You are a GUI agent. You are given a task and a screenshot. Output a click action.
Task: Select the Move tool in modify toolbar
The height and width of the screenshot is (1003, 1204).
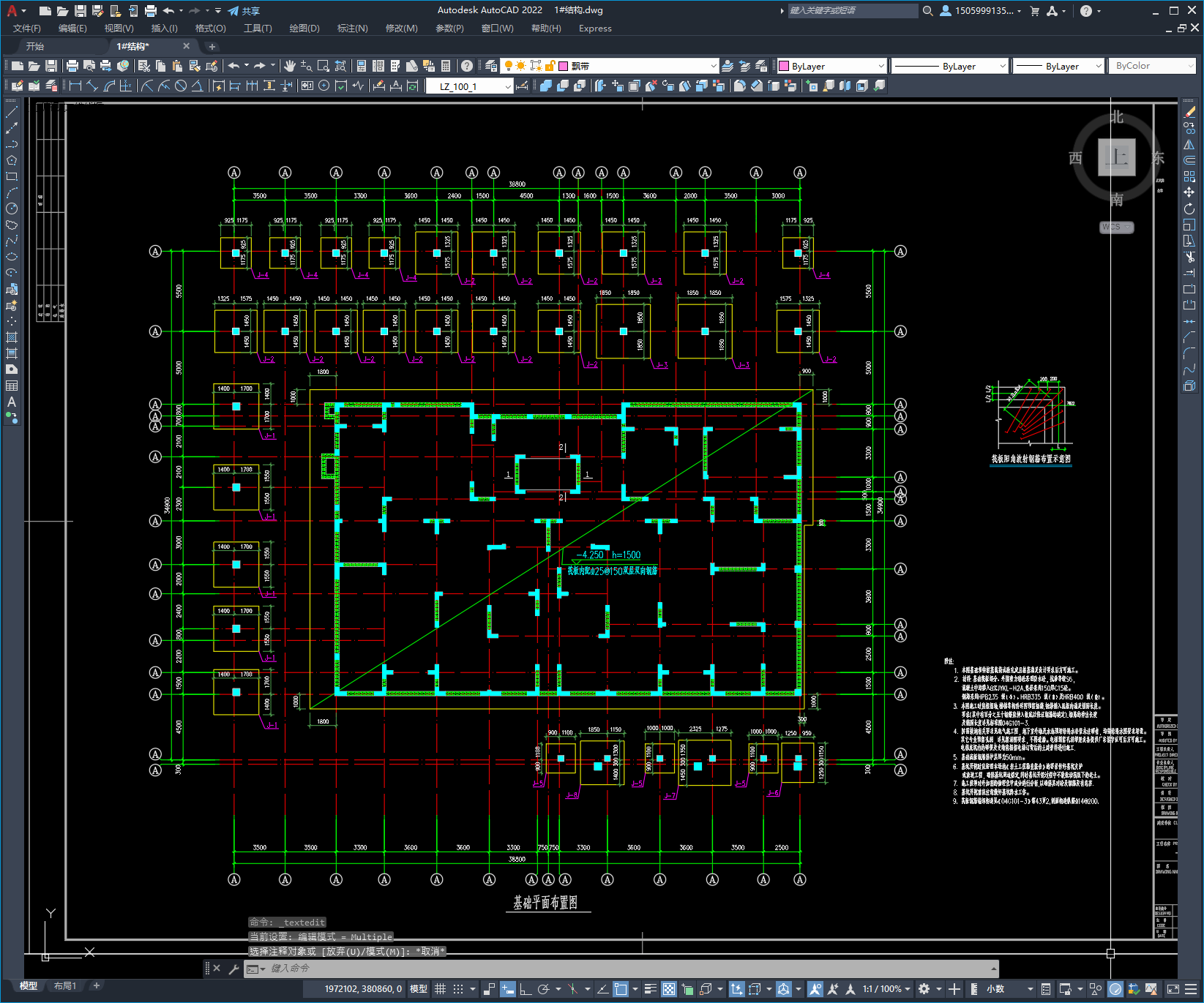tap(1189, 192)
